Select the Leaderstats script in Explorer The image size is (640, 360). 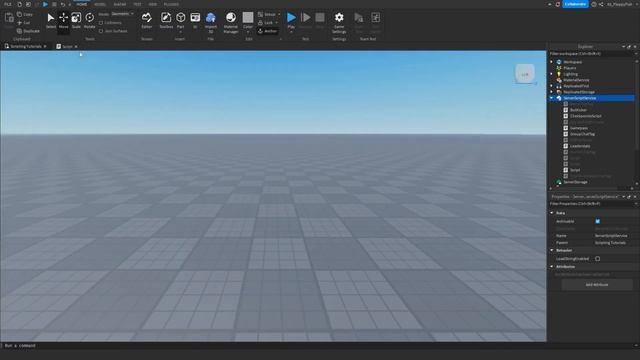coord(580,146)
